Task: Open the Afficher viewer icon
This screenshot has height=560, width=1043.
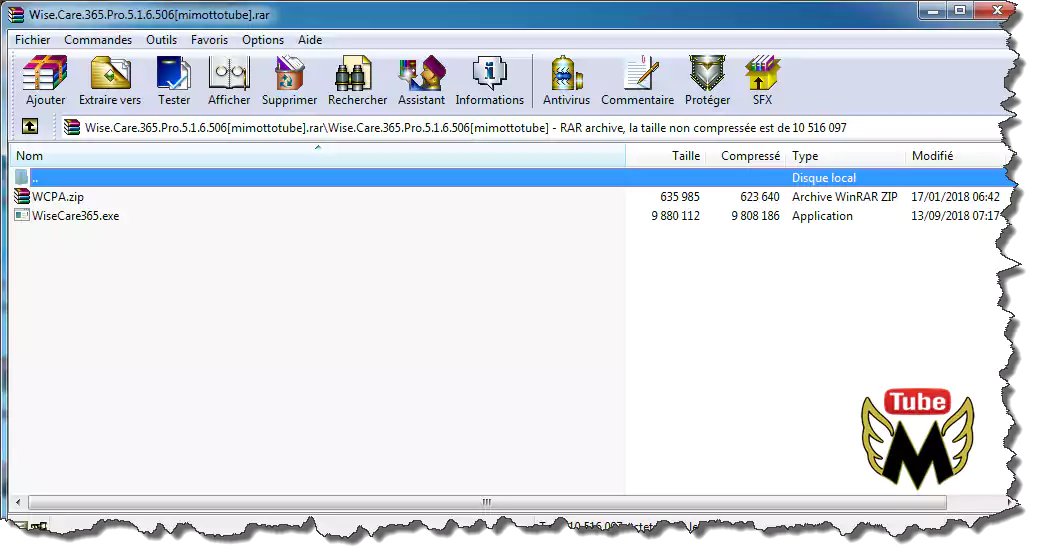Action: click(x=229, y=73)
